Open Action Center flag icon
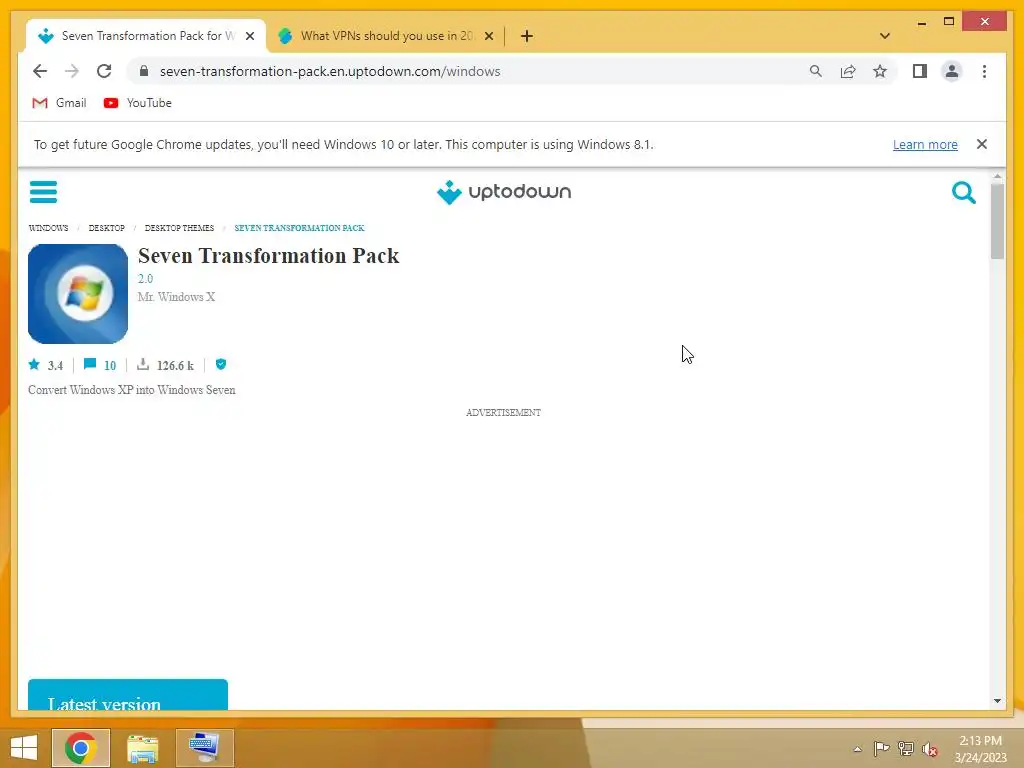Screen dimensions: 1024x768 pyautogui.click(x=881, y=748)
